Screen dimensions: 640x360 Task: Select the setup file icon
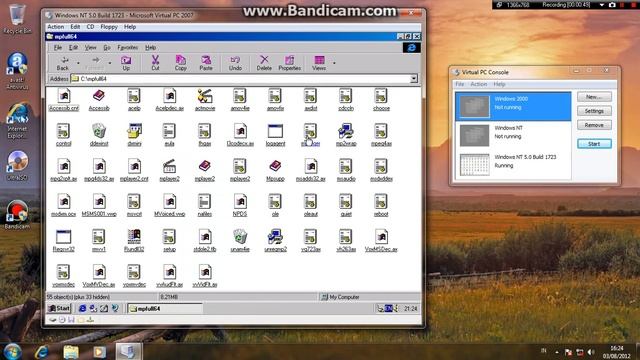(x=169, y=240)
